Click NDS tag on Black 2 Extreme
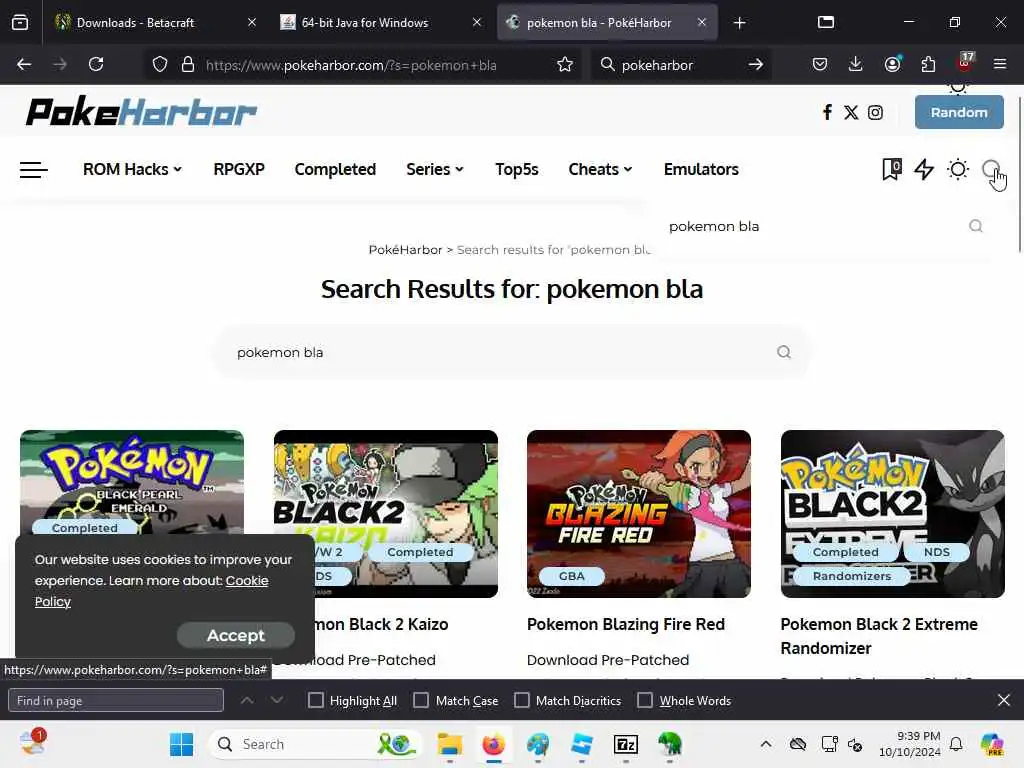Image resolution: width=1024 pixels, height=768 pixels. coord(936,552)
